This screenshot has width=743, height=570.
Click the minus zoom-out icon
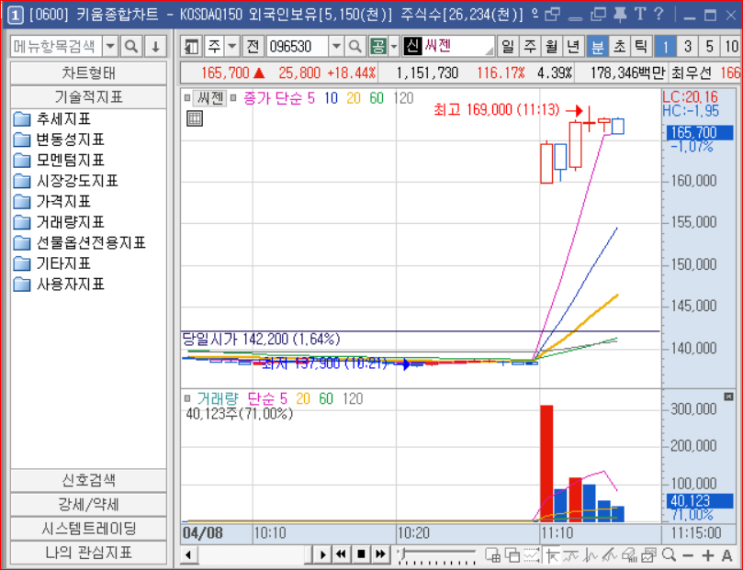point(688,555)
